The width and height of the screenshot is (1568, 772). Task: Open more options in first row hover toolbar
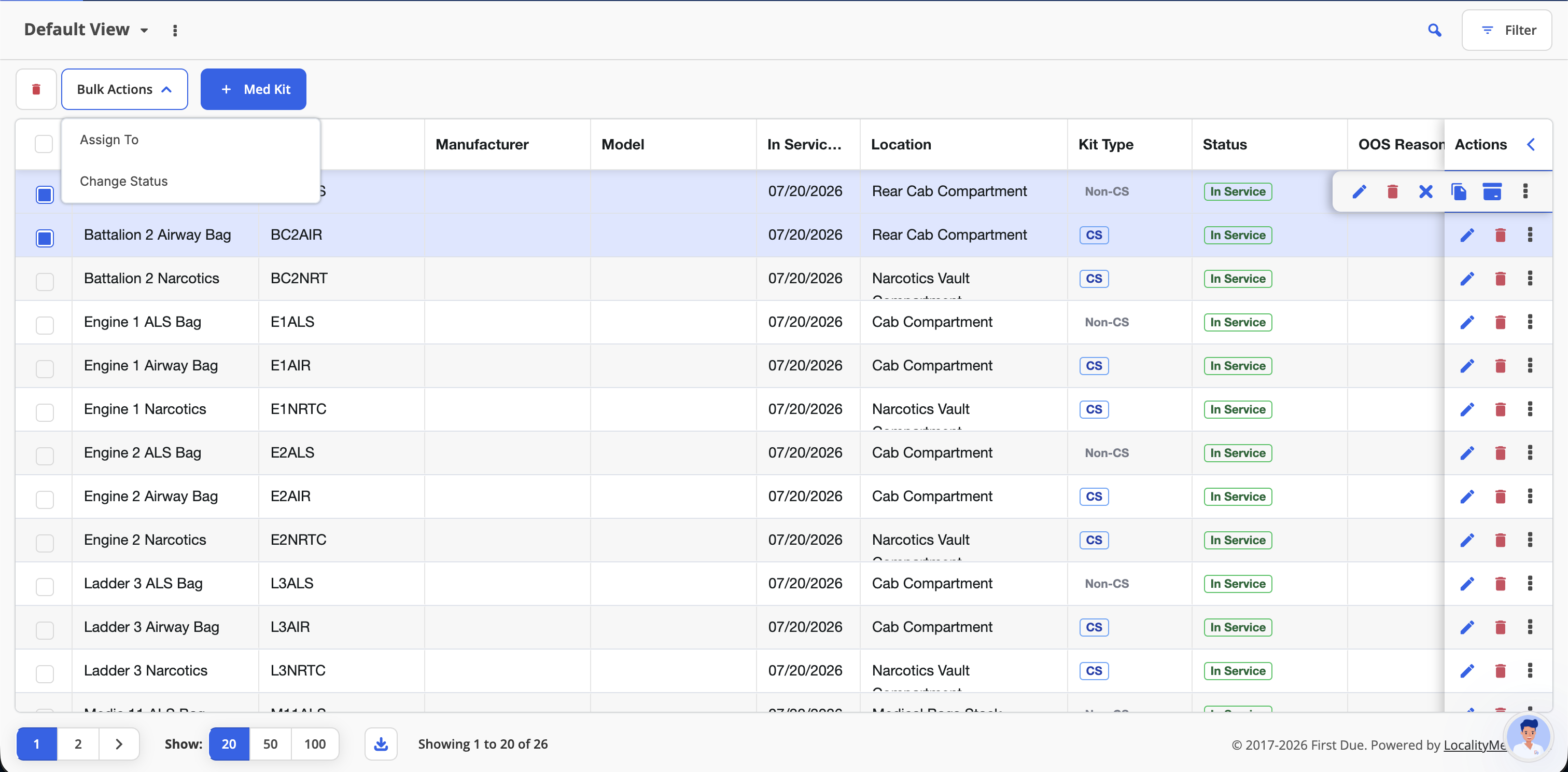click(x=1525, y=191)
